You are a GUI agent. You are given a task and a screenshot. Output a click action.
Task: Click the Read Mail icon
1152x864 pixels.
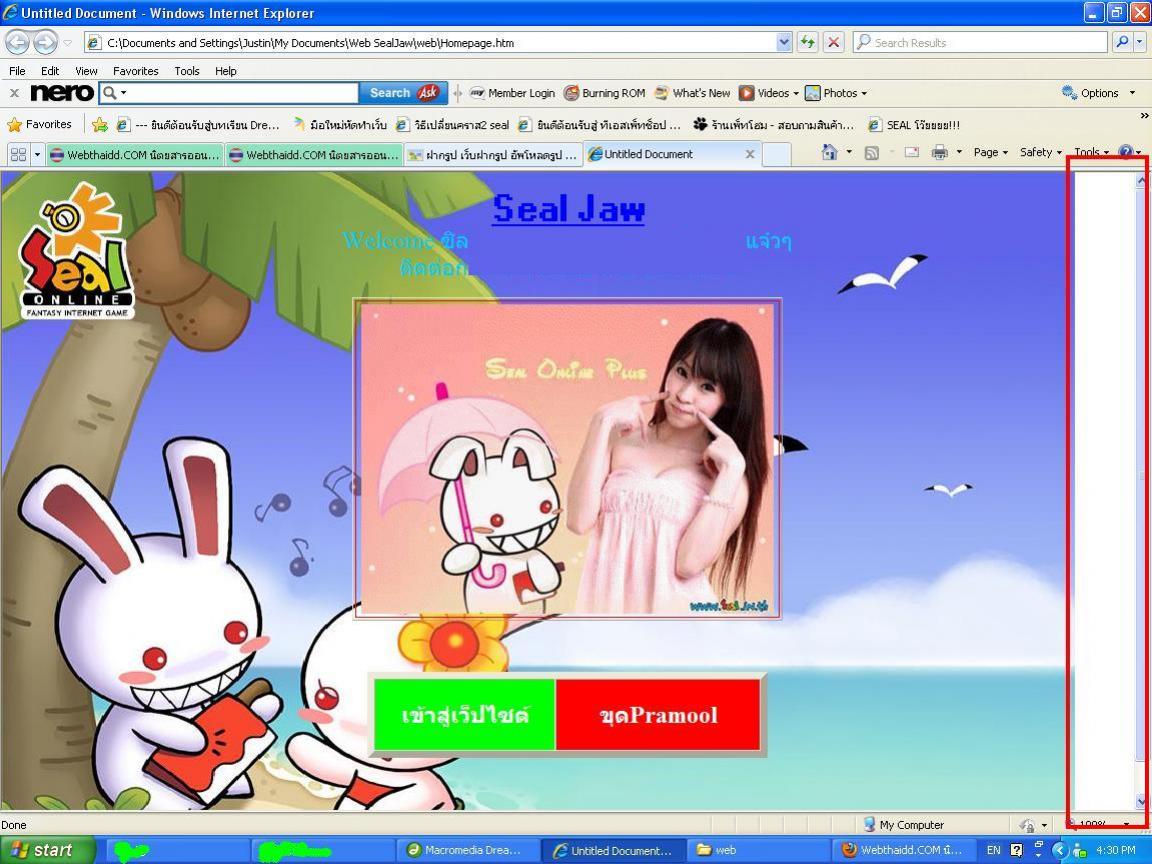(x=912, y=152)
